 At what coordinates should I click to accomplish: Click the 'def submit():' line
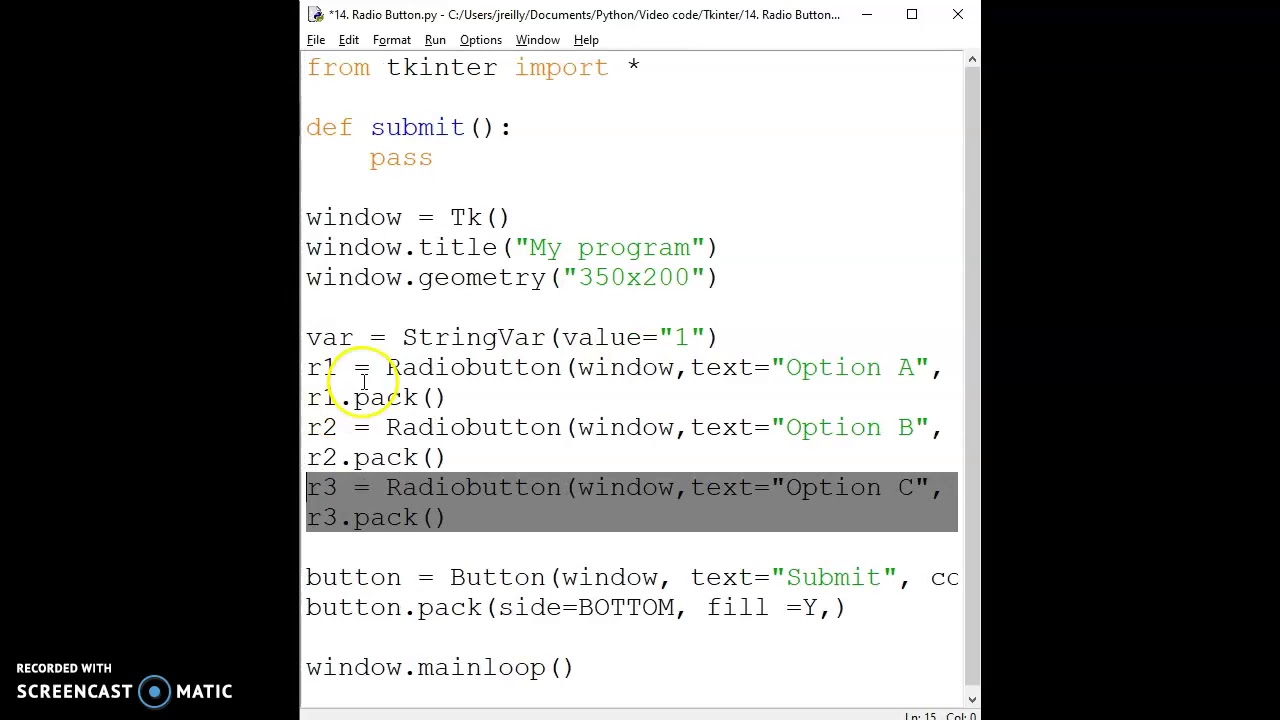408,128
